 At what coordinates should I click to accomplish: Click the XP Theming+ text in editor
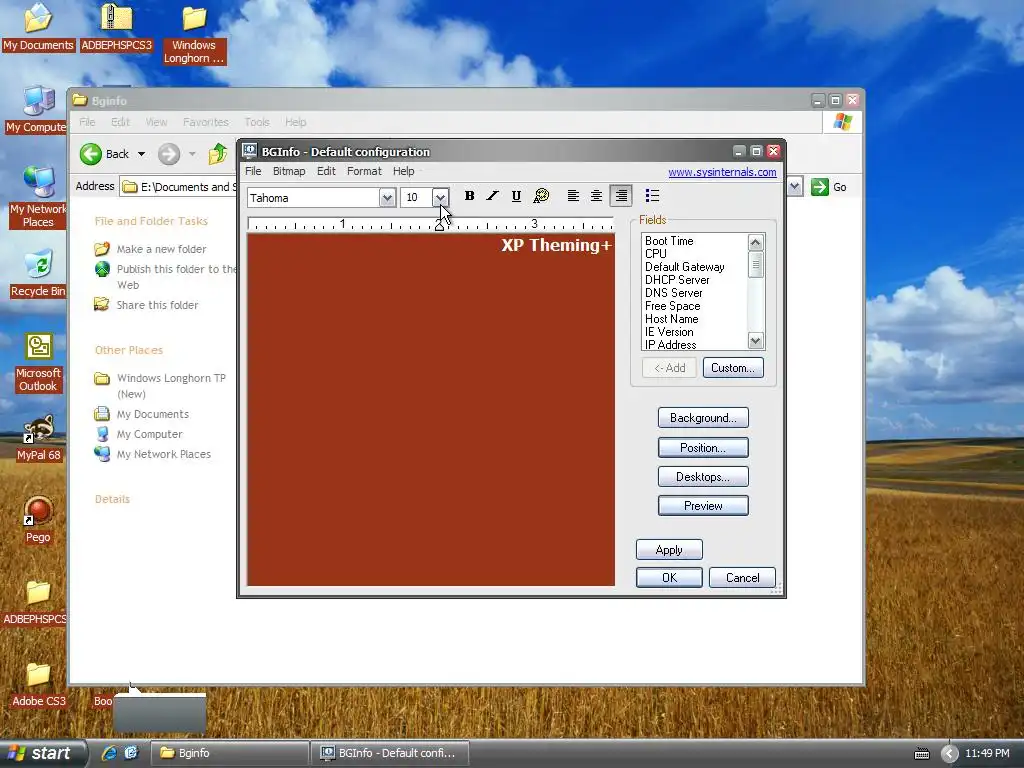(556, 246)
